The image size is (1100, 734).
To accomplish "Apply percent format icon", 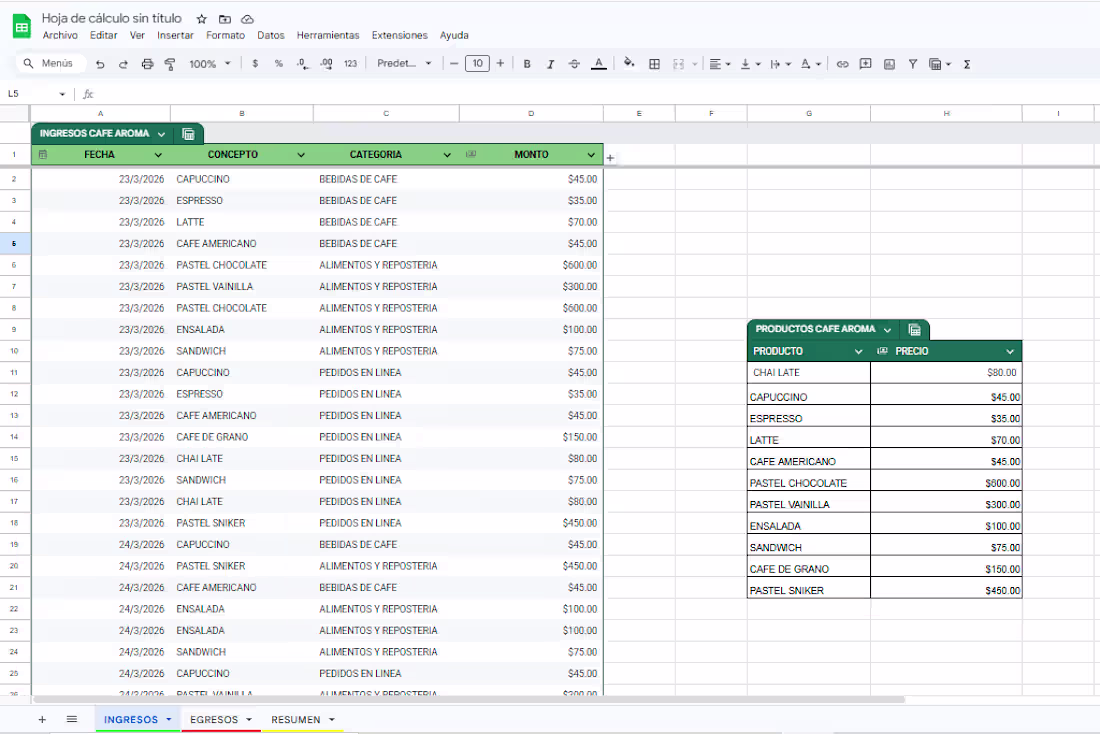I will click(279, 64).
